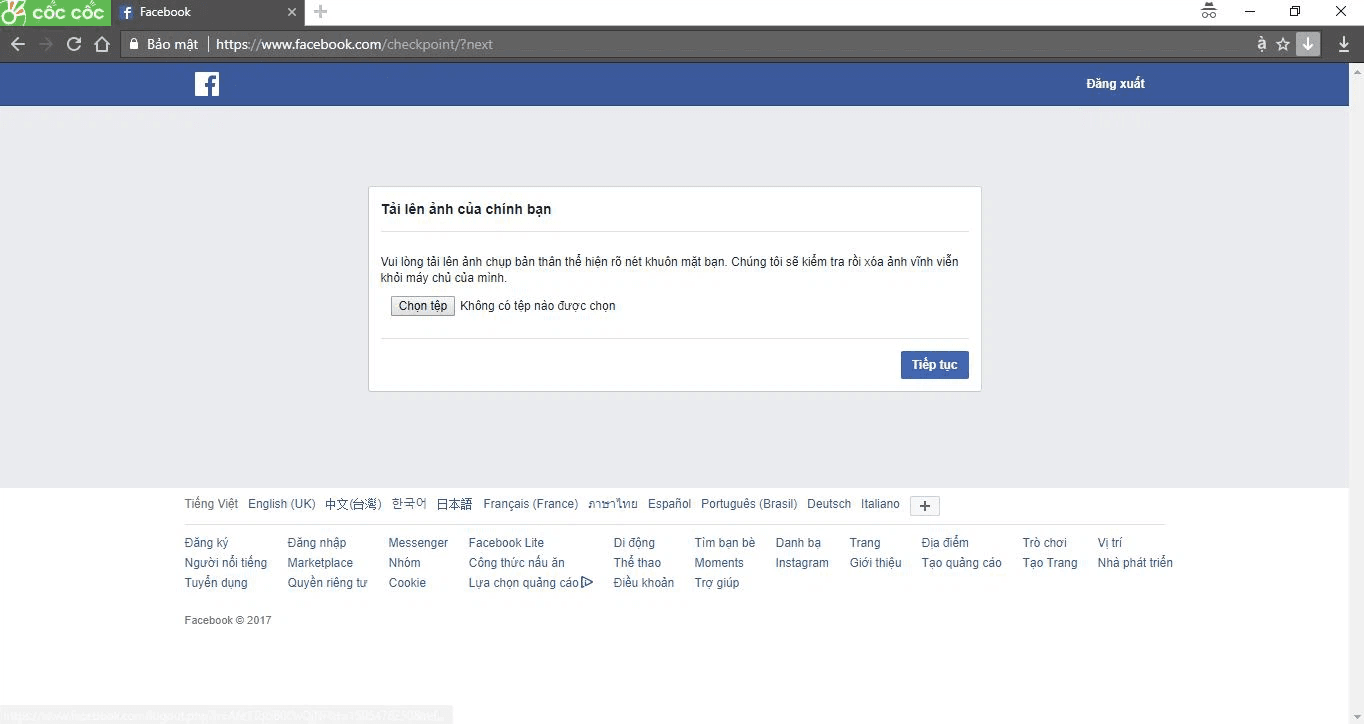
Task: Click Đăng xuất to log out
Action: click(x=1115, y=84)
